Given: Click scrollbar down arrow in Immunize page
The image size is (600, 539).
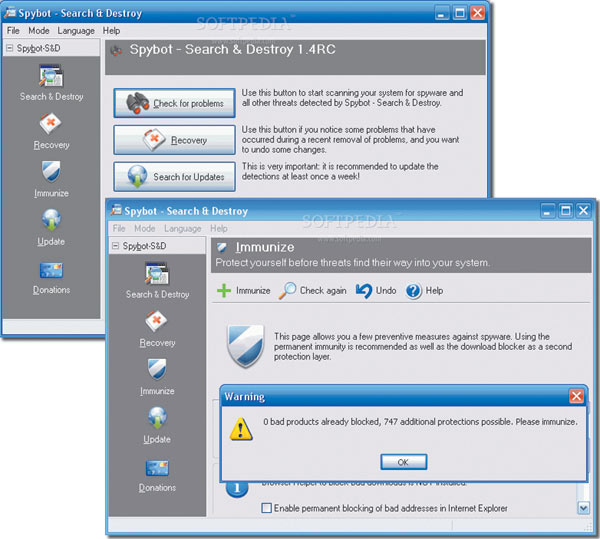Looking at the screenshot, I should 583,508.
